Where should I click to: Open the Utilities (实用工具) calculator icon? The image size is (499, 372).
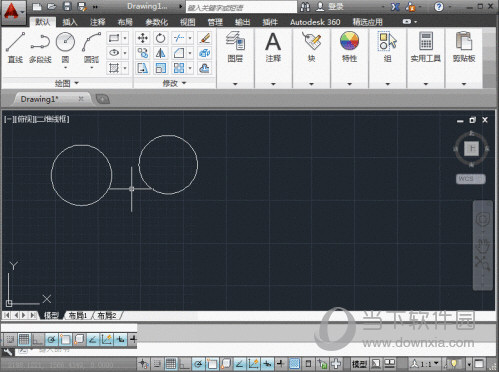pos(426,41)
